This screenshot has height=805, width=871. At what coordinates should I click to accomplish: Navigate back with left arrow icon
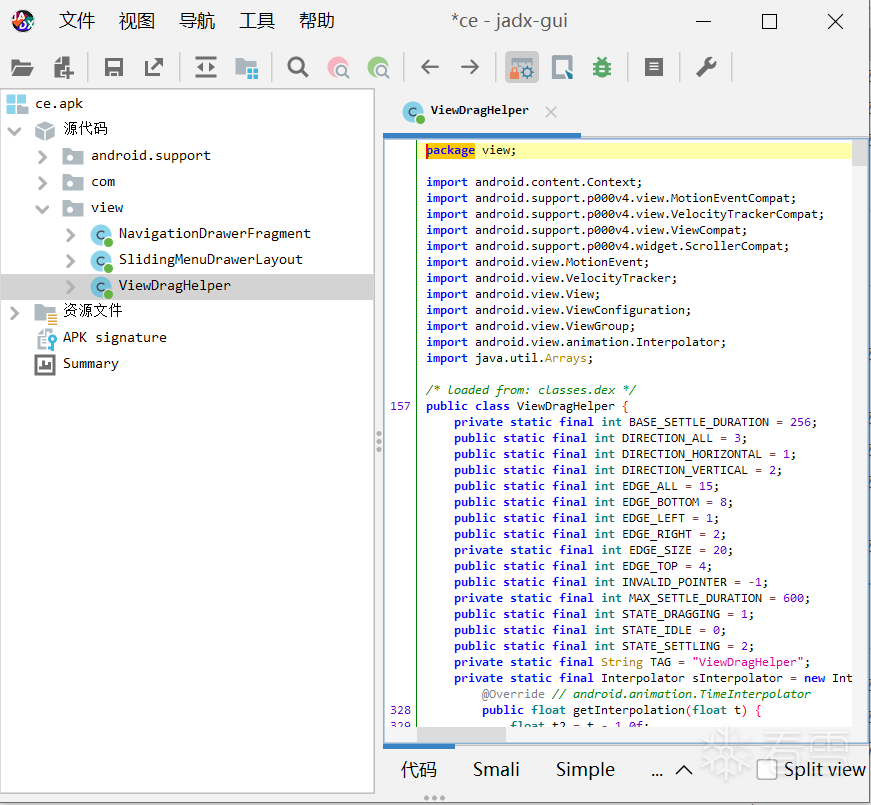pyautogui.click(x=430, y=68)
